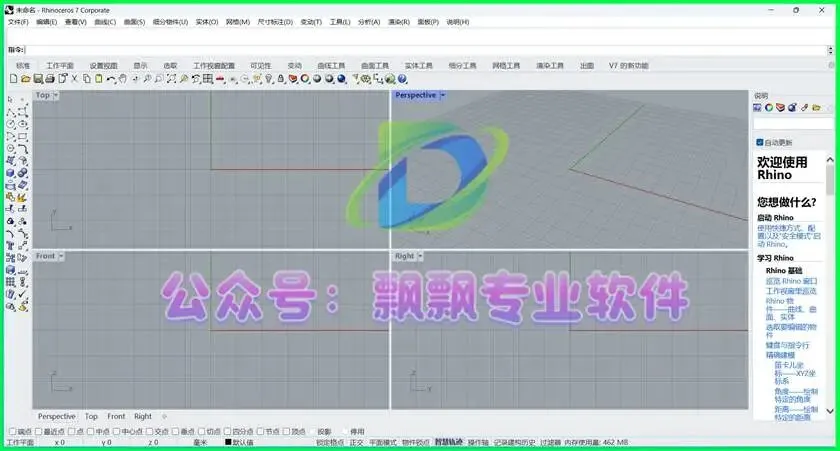The image size is (840, 451).
Task: Open the Top viewport title dropdown arrow
Action: tap(56, 95)
